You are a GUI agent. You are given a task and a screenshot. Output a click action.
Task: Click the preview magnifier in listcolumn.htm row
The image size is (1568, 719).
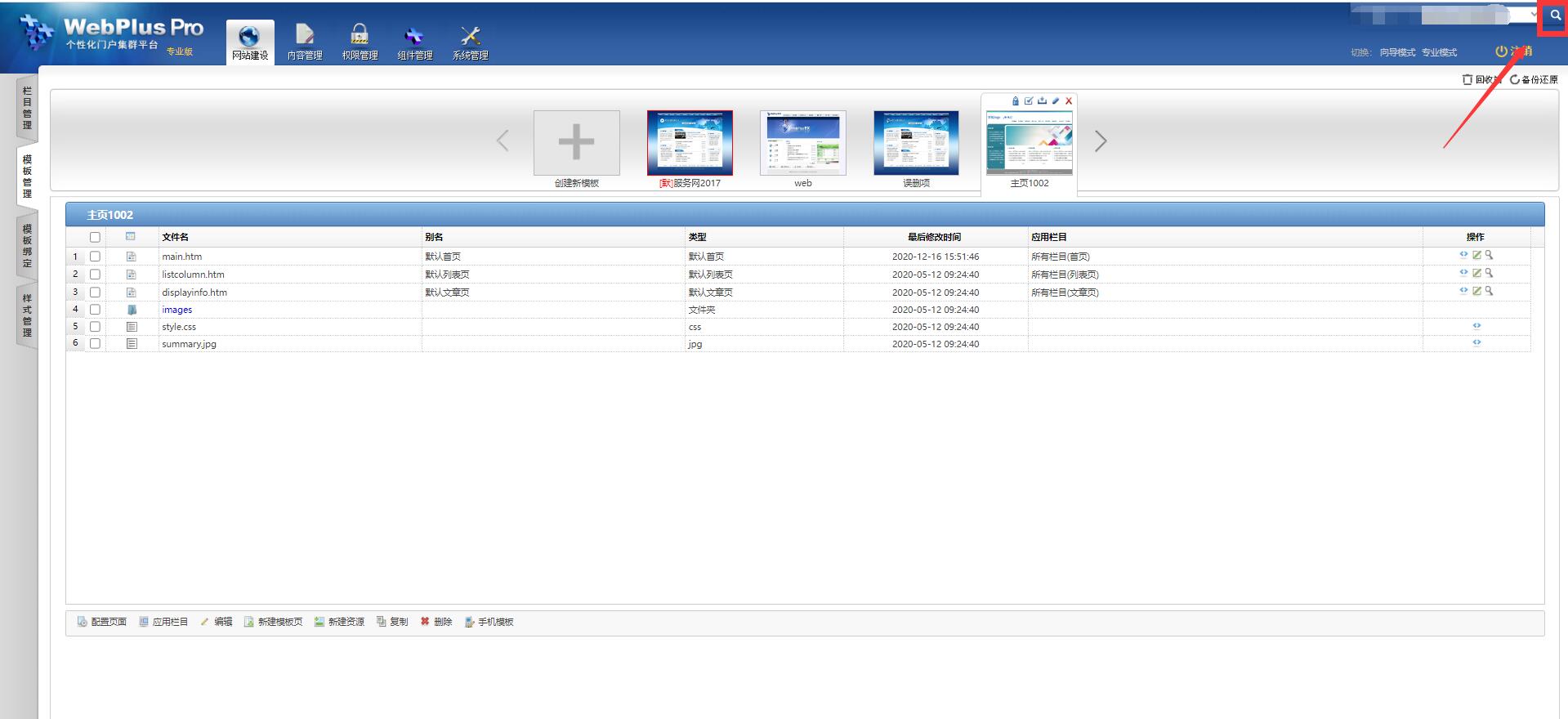click(1489, 273)
